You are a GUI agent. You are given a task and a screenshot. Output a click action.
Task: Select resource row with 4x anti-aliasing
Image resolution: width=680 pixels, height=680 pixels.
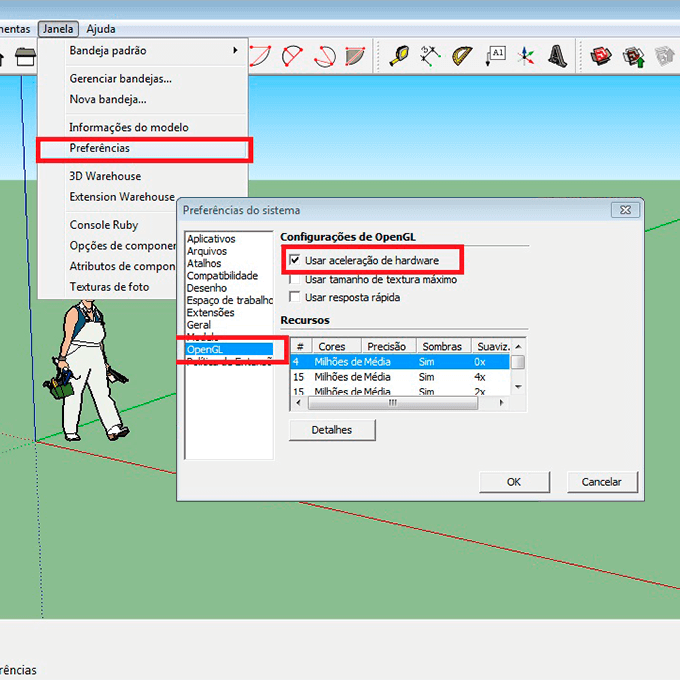tap(400, 377)
